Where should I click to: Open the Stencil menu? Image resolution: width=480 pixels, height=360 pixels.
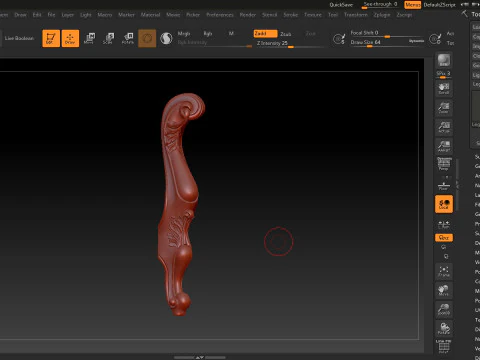270,15
